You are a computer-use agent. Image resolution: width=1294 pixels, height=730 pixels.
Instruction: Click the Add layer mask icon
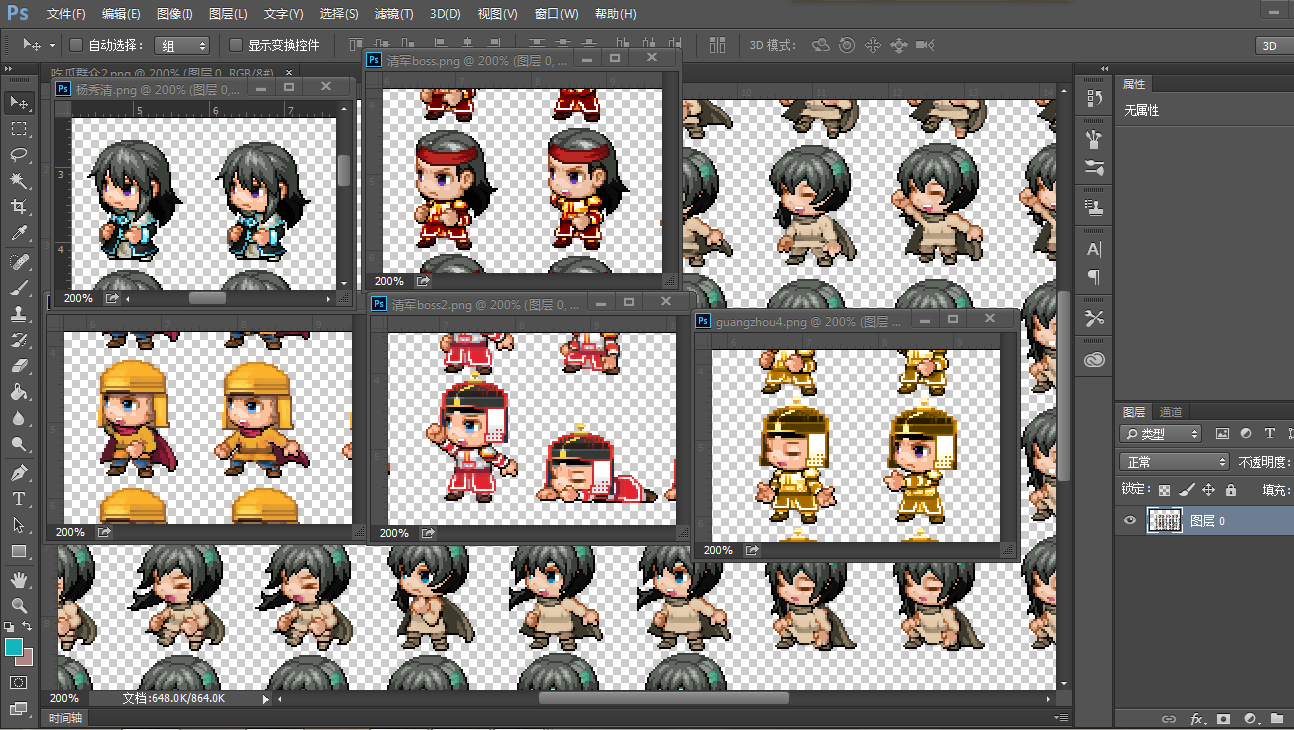[1224, 719]
